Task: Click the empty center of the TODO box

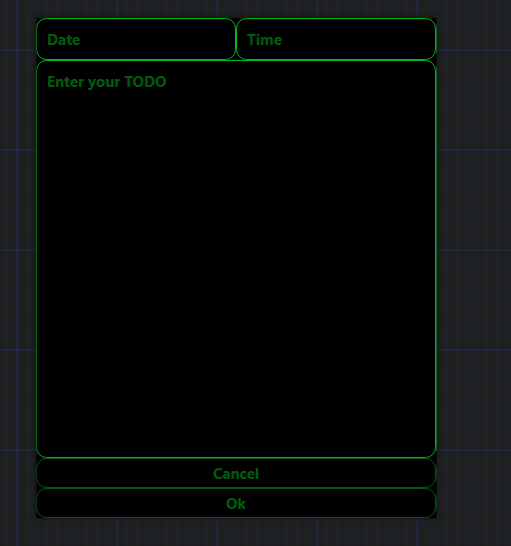Action: (236, 259)
